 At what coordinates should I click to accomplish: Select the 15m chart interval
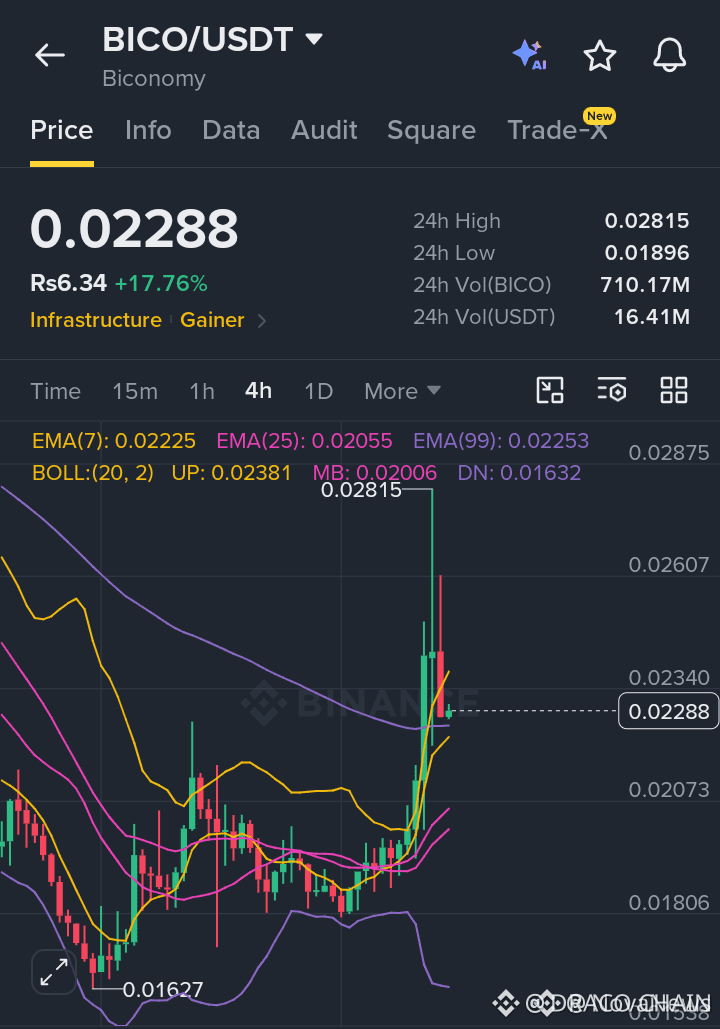pyautogui.click(x=135, y=391)
